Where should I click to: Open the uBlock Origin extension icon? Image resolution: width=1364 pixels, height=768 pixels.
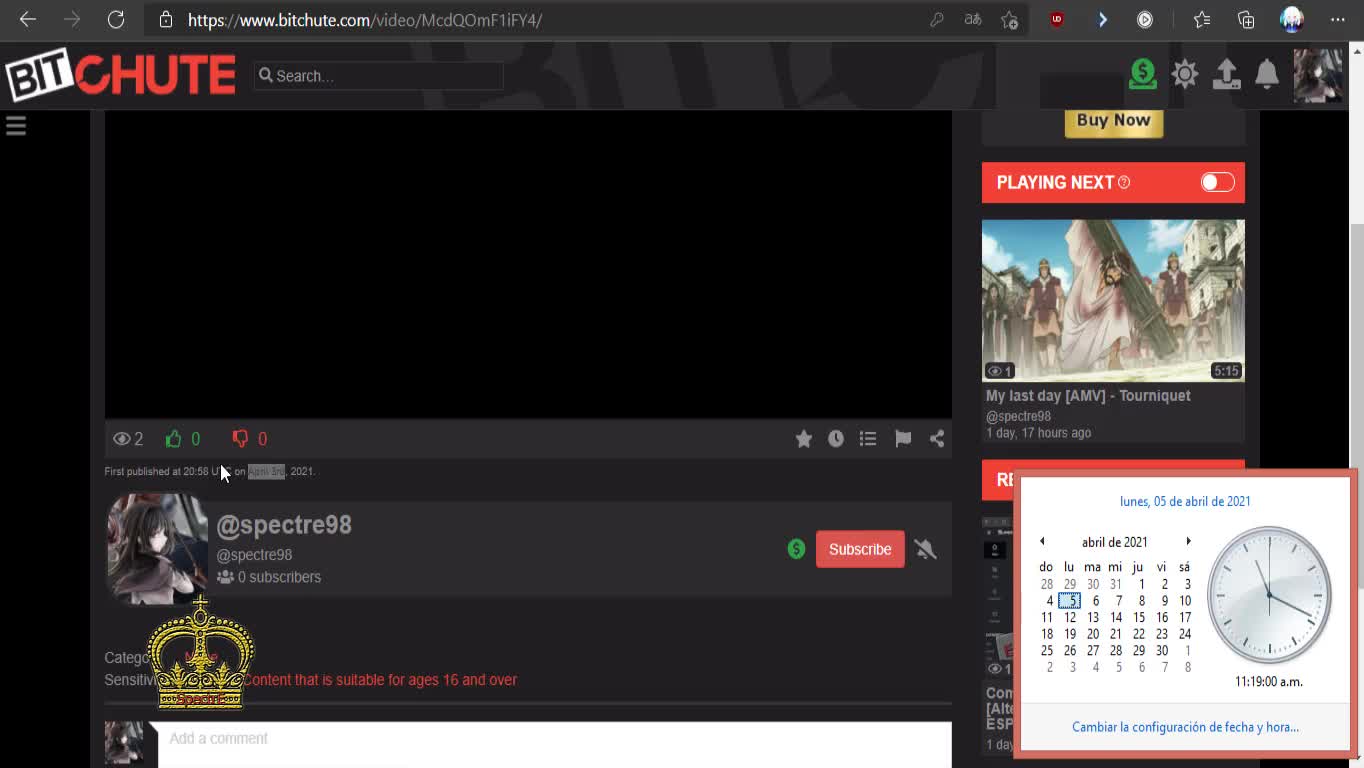pyautogui.click(x=1057, y=19)
